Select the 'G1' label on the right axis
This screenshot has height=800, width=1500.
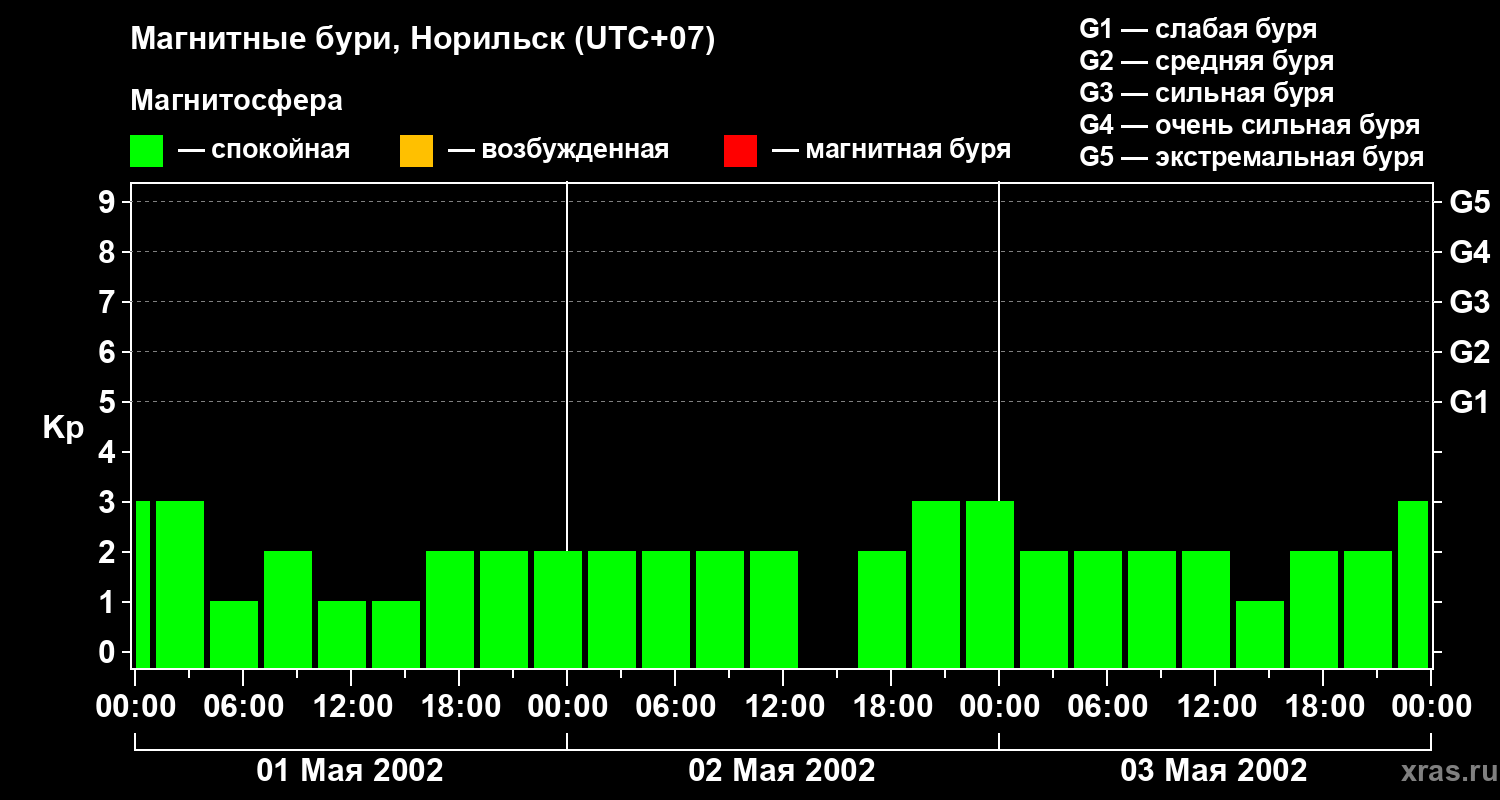(x=1469, y=403)
